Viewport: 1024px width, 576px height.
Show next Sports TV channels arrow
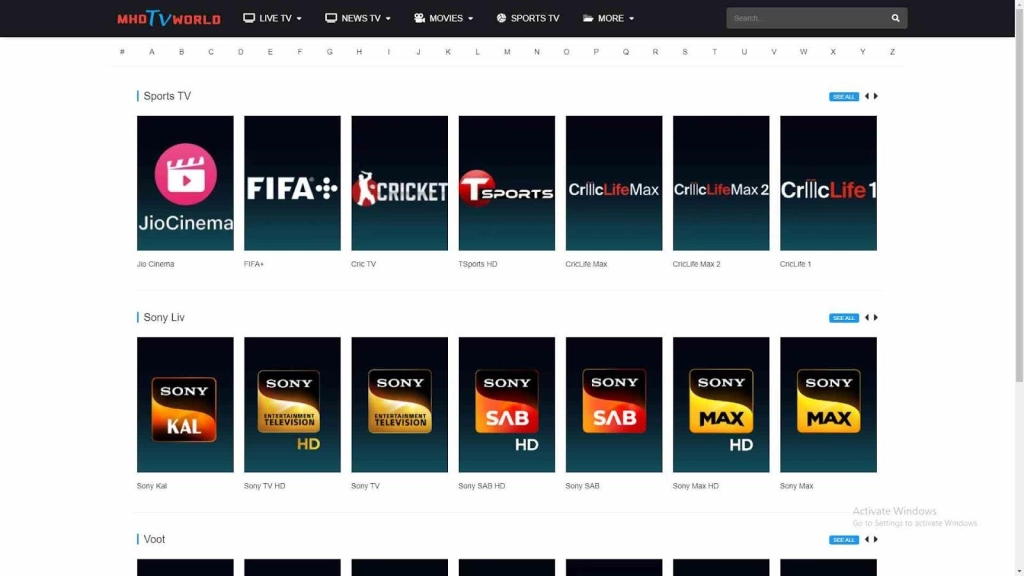pos(876,96)
